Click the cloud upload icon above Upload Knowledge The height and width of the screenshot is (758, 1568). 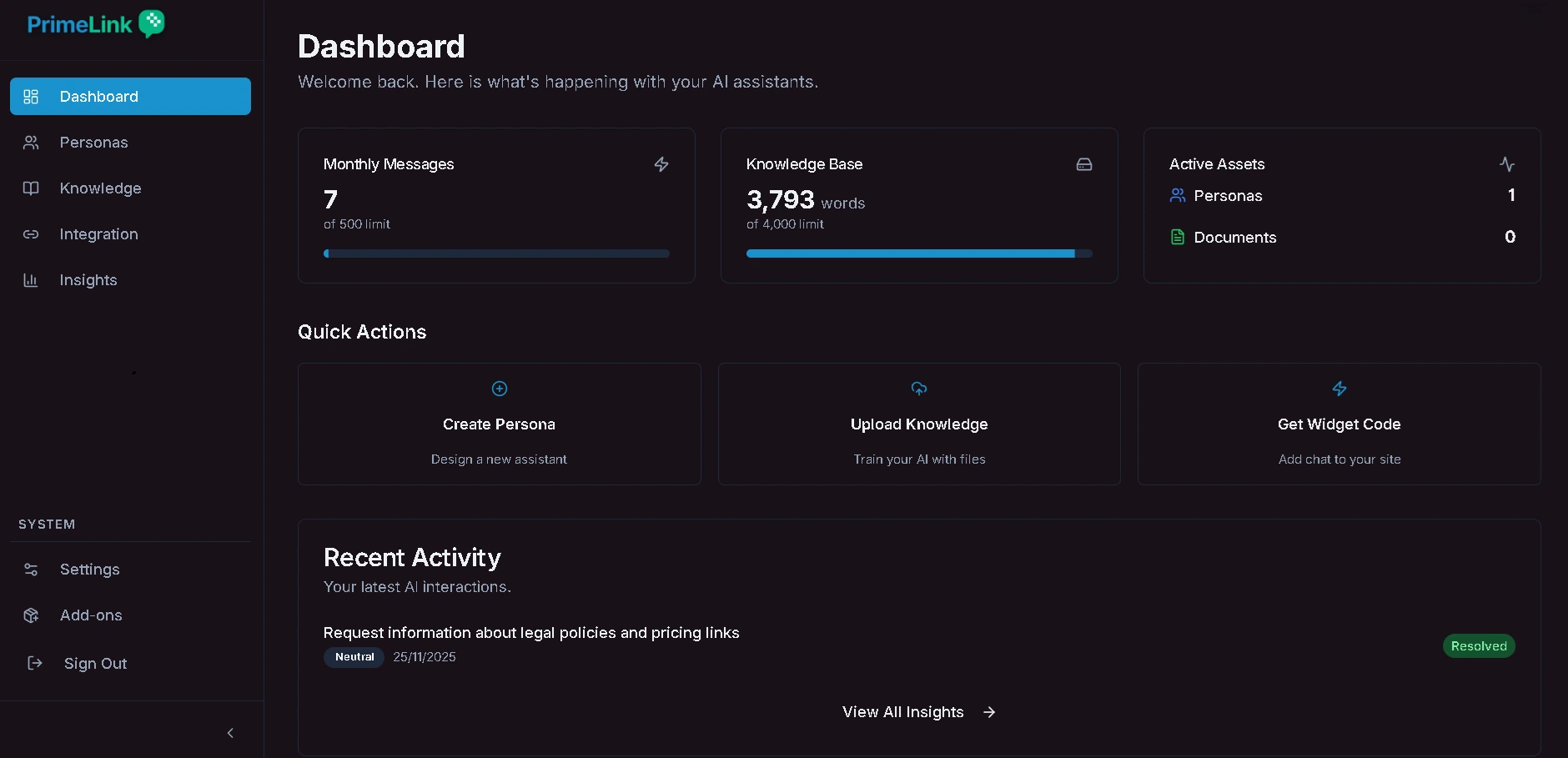click(918, 389)
